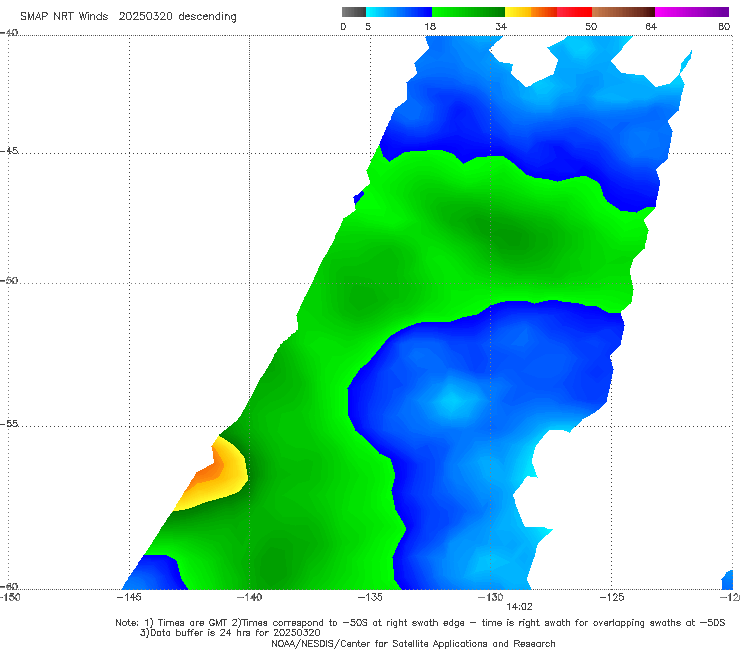
Task: Click the color bar label '18'
Action: (430, 26)
